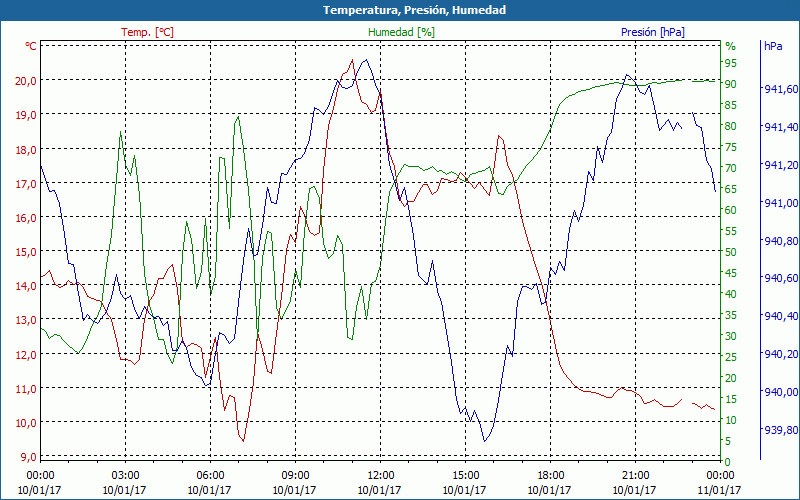Click the '75' humidity axis value
Viewport: 800px width, 500px height.
click(x=731, y=147)
